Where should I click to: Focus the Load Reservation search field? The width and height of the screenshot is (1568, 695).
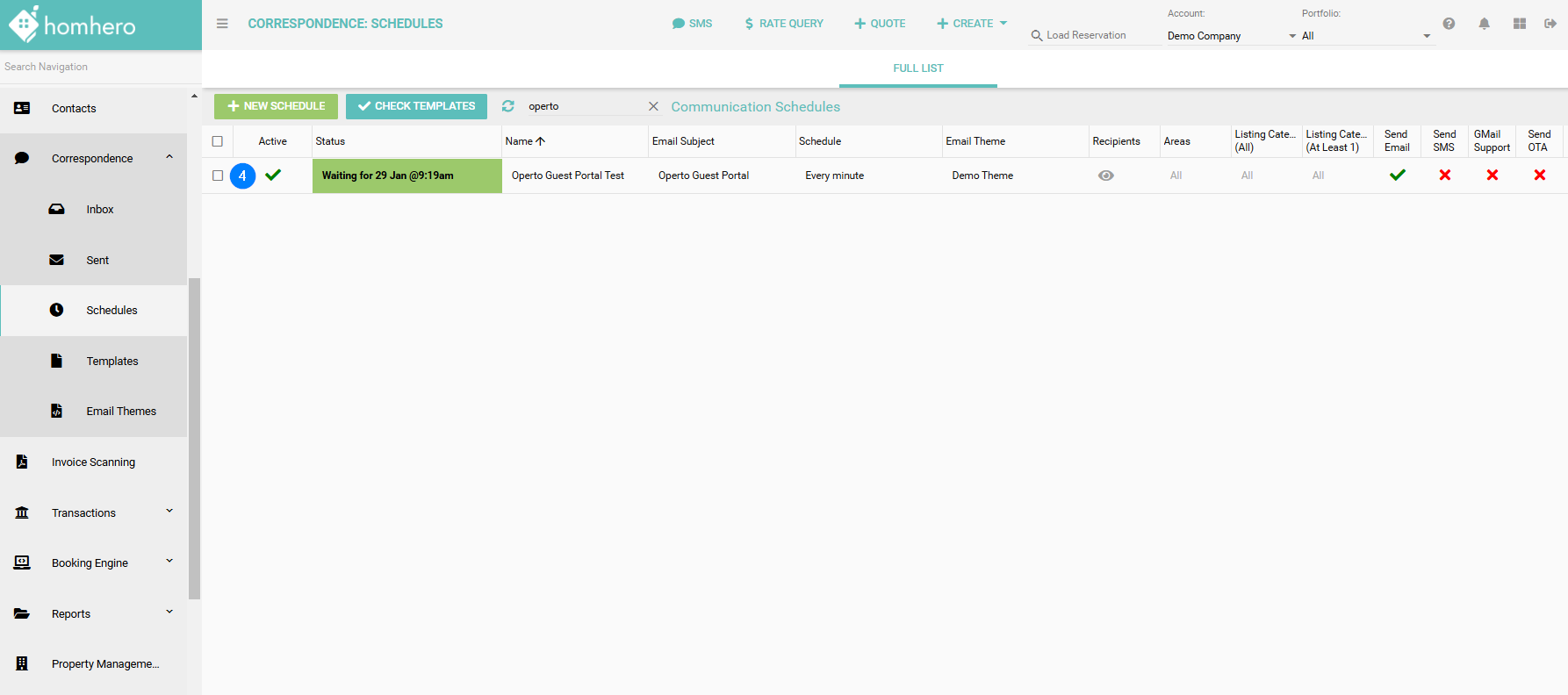click(1093, 35)
